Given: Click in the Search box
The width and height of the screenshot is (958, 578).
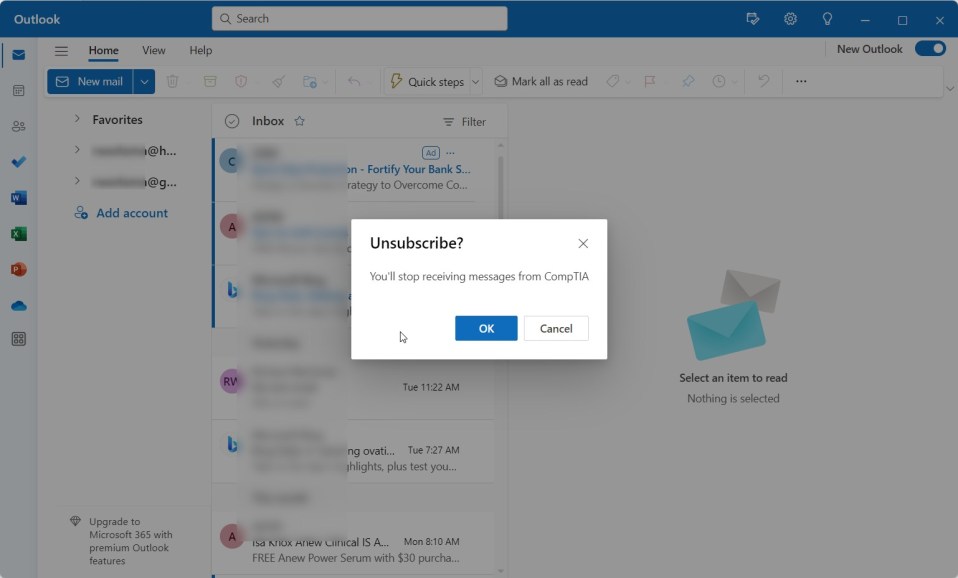Looking at the screenshot, I should 359,18.
